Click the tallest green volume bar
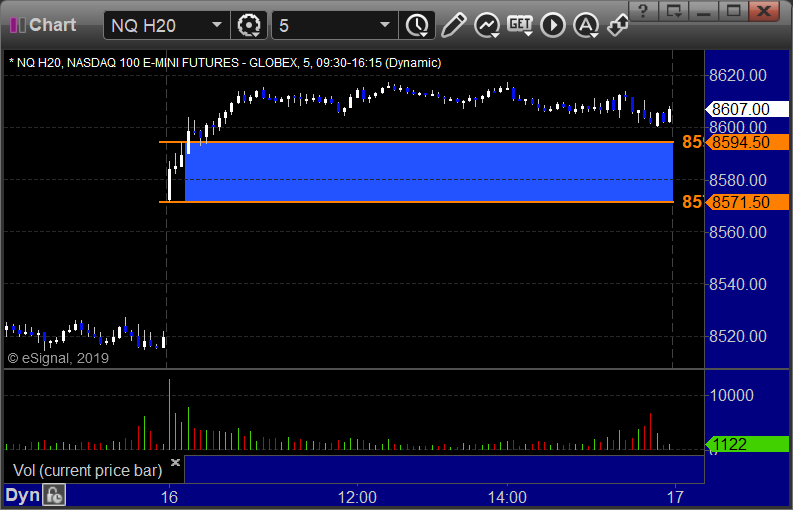Screen dimensions: 793x510 tap(169, 414)
